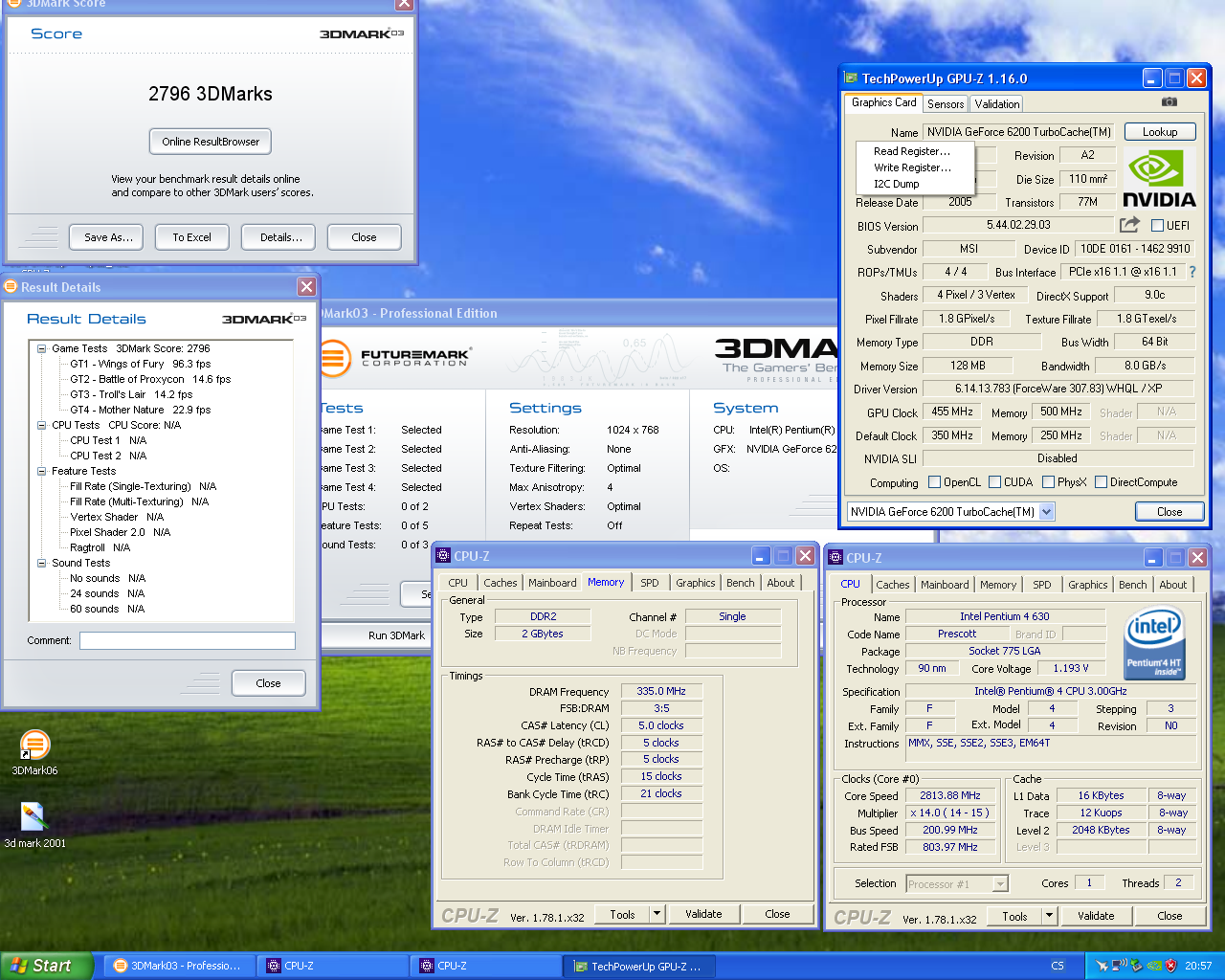
Task: Click the Online ResultBrowser button
Action: [211, 142]
